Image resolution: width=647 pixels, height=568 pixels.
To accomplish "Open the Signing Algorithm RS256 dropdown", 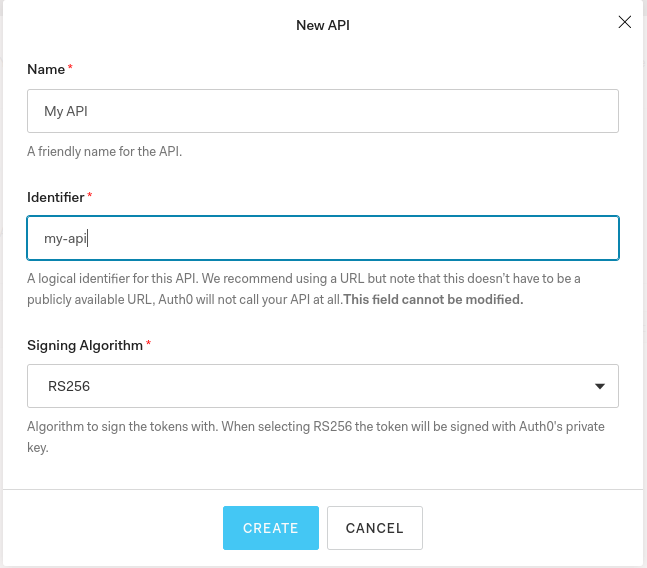I will [x=323, y=386].
